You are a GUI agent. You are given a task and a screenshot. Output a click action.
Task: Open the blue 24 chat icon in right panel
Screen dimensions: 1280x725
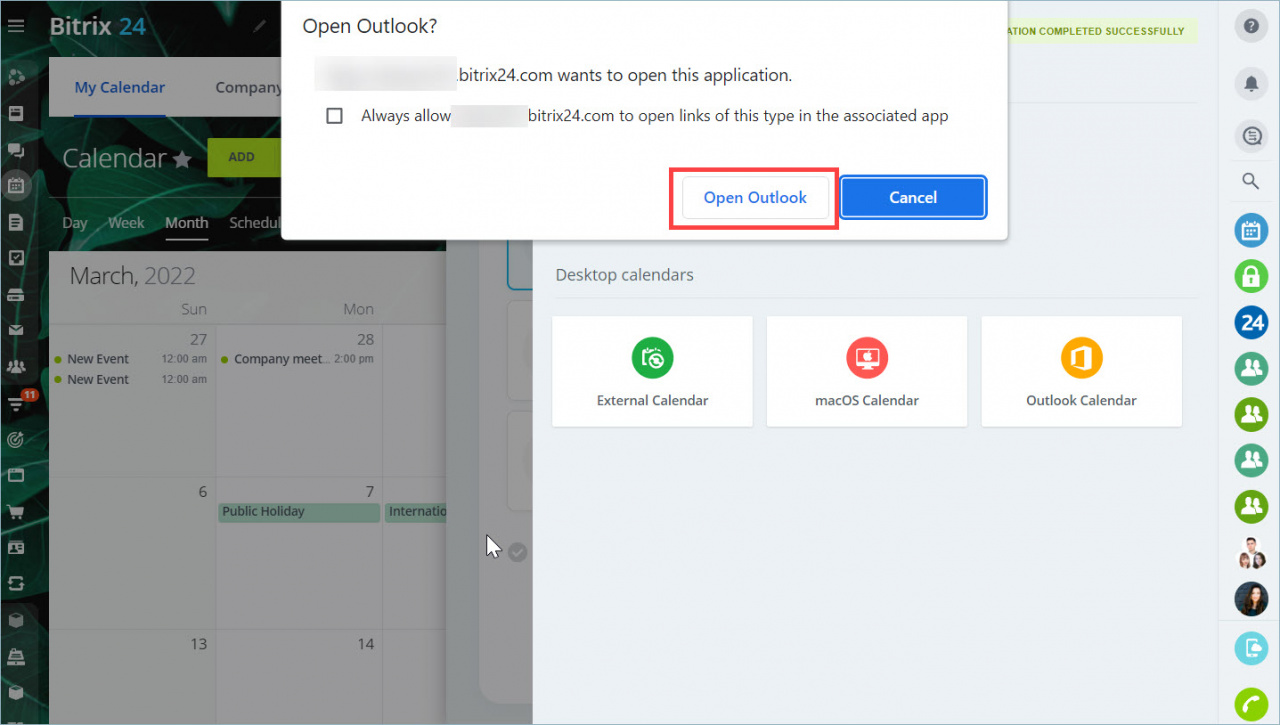point(1251,322)
